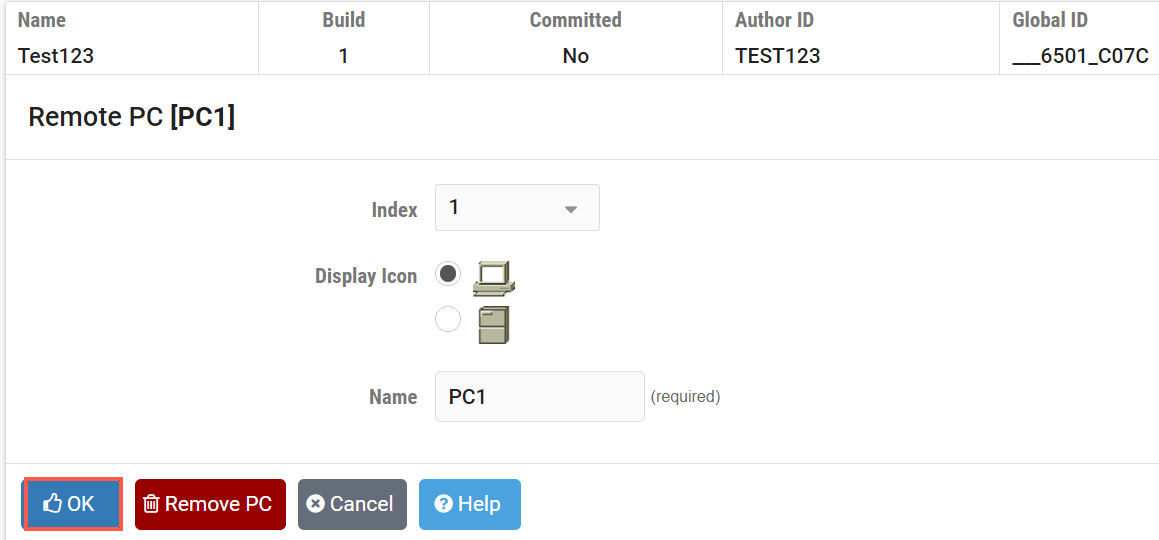Click the trash icon on Remove PC
Screen dimensions: 1159x540
click(x=151, y=504)
